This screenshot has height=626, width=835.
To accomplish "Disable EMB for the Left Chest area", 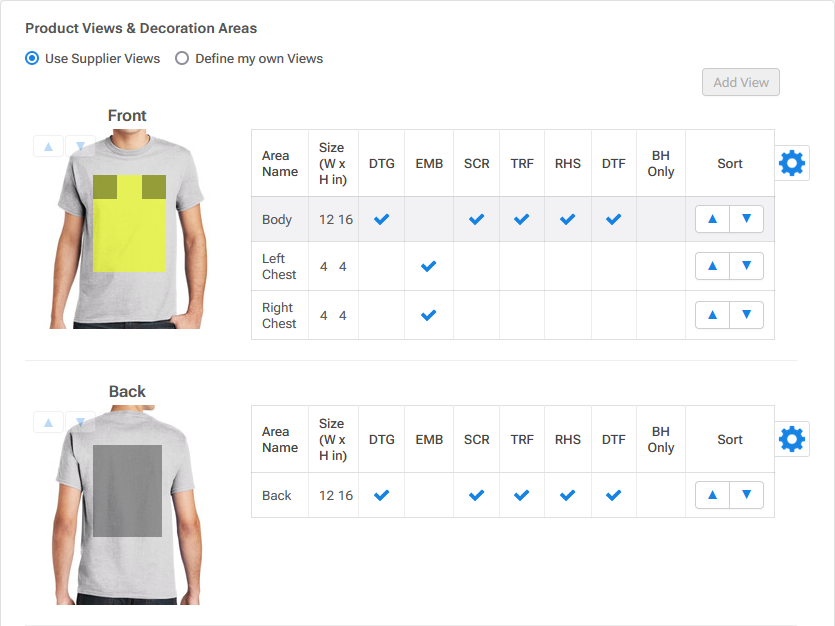I will coord(428,266).
